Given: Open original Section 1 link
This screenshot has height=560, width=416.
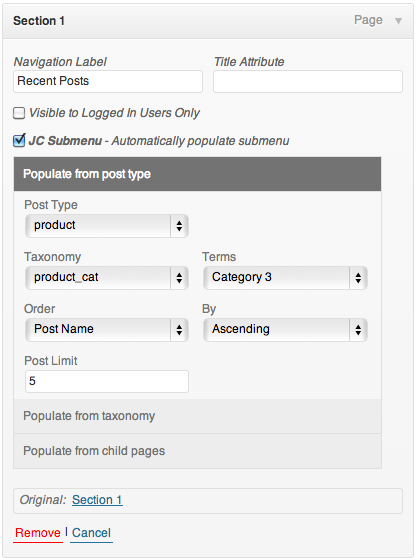Looking at the screenshot, I should coord(97,500).
